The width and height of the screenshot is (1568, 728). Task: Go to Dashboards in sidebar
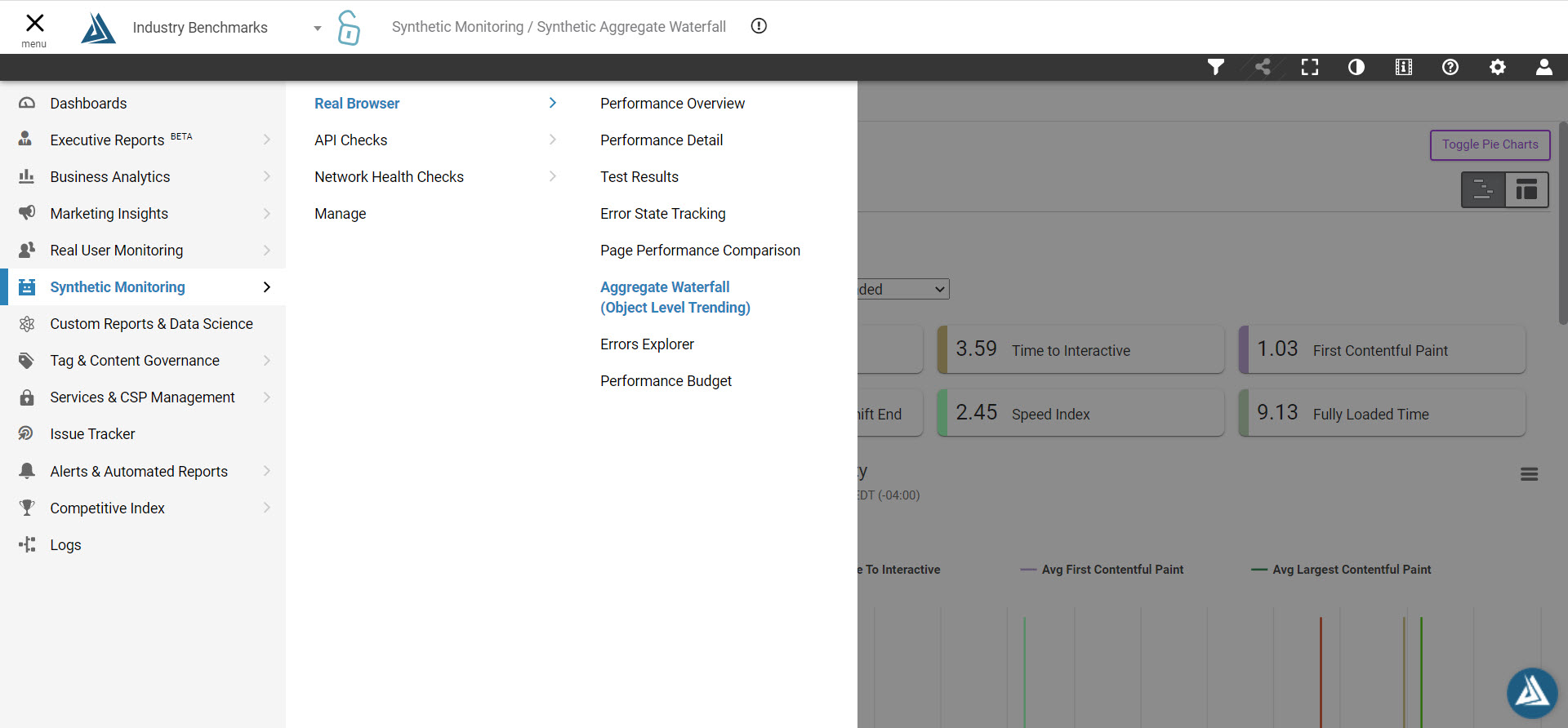[88, 104]
